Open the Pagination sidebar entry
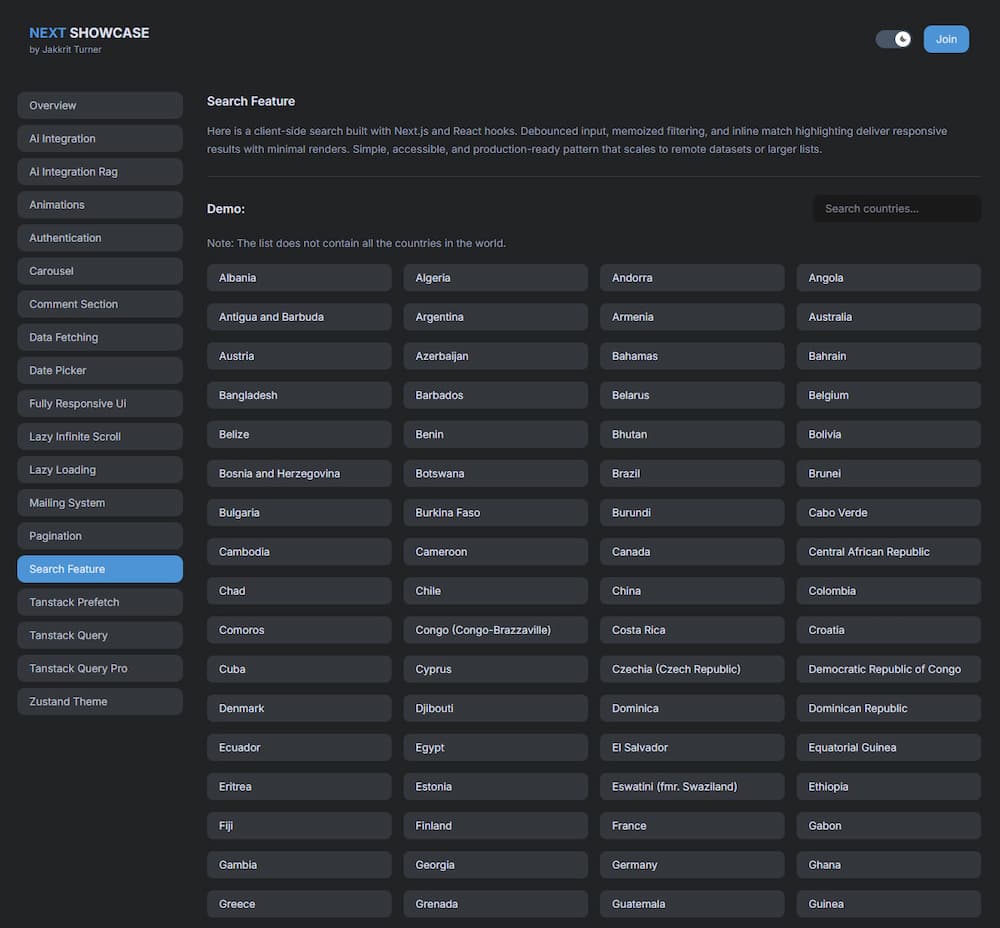 (100, 536)
